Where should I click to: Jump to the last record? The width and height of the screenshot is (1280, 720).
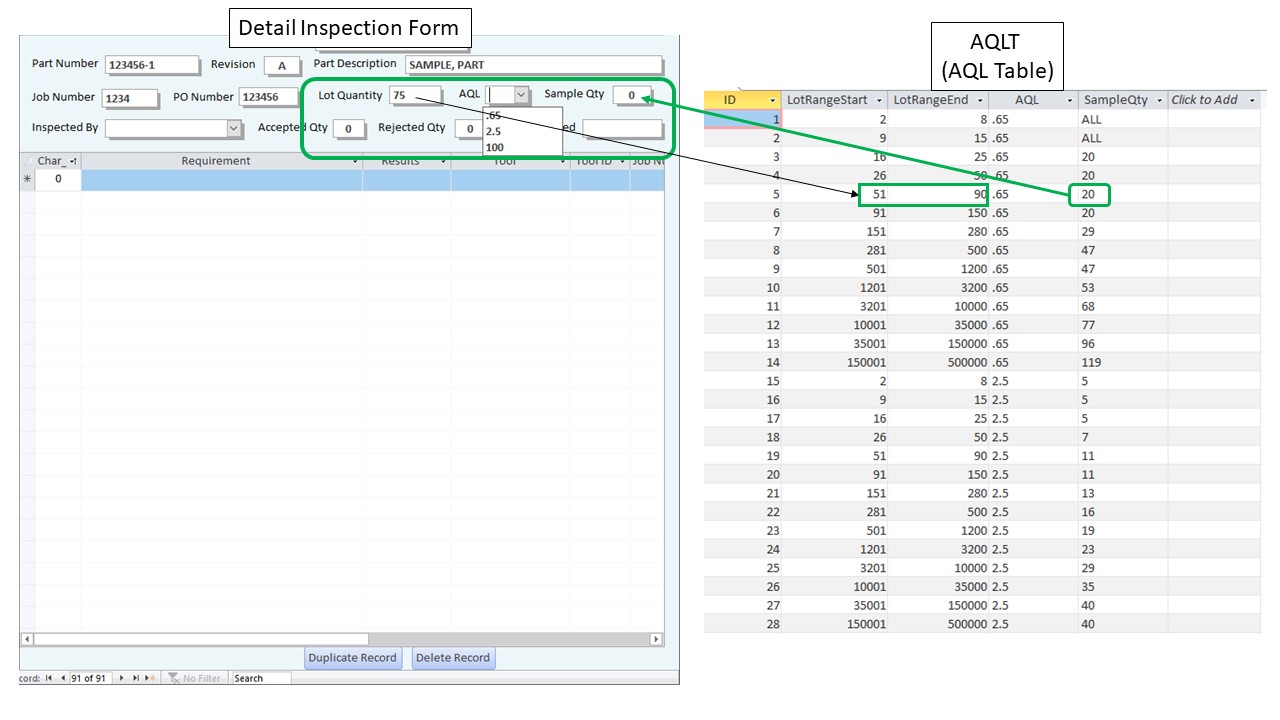(137, 677)
